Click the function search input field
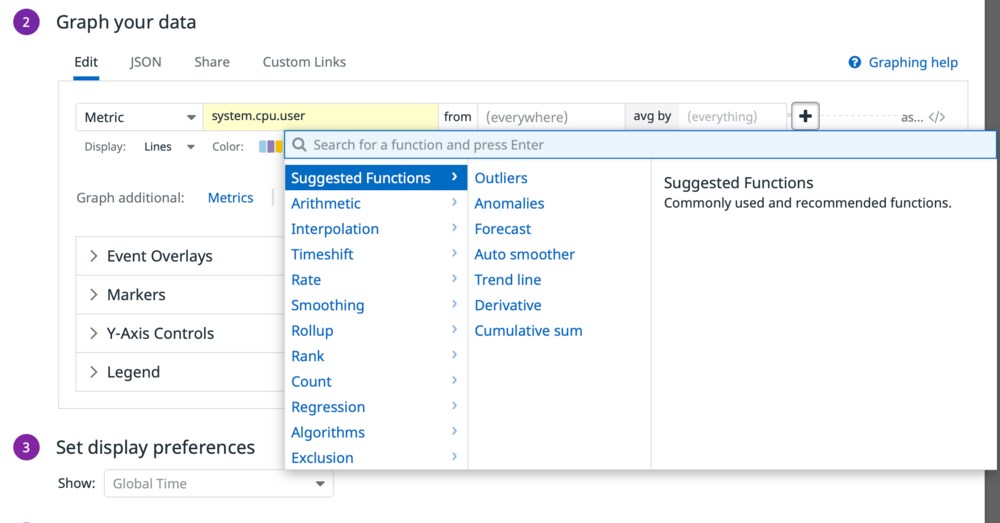The width and height of the screenshot is (1000, 523). 640,145
